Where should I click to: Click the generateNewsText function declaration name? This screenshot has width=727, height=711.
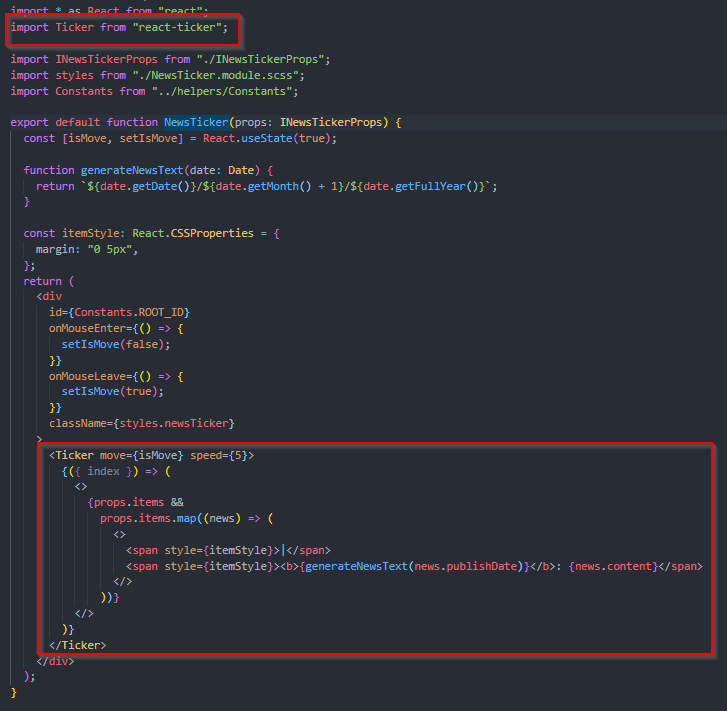click(132, 170)
